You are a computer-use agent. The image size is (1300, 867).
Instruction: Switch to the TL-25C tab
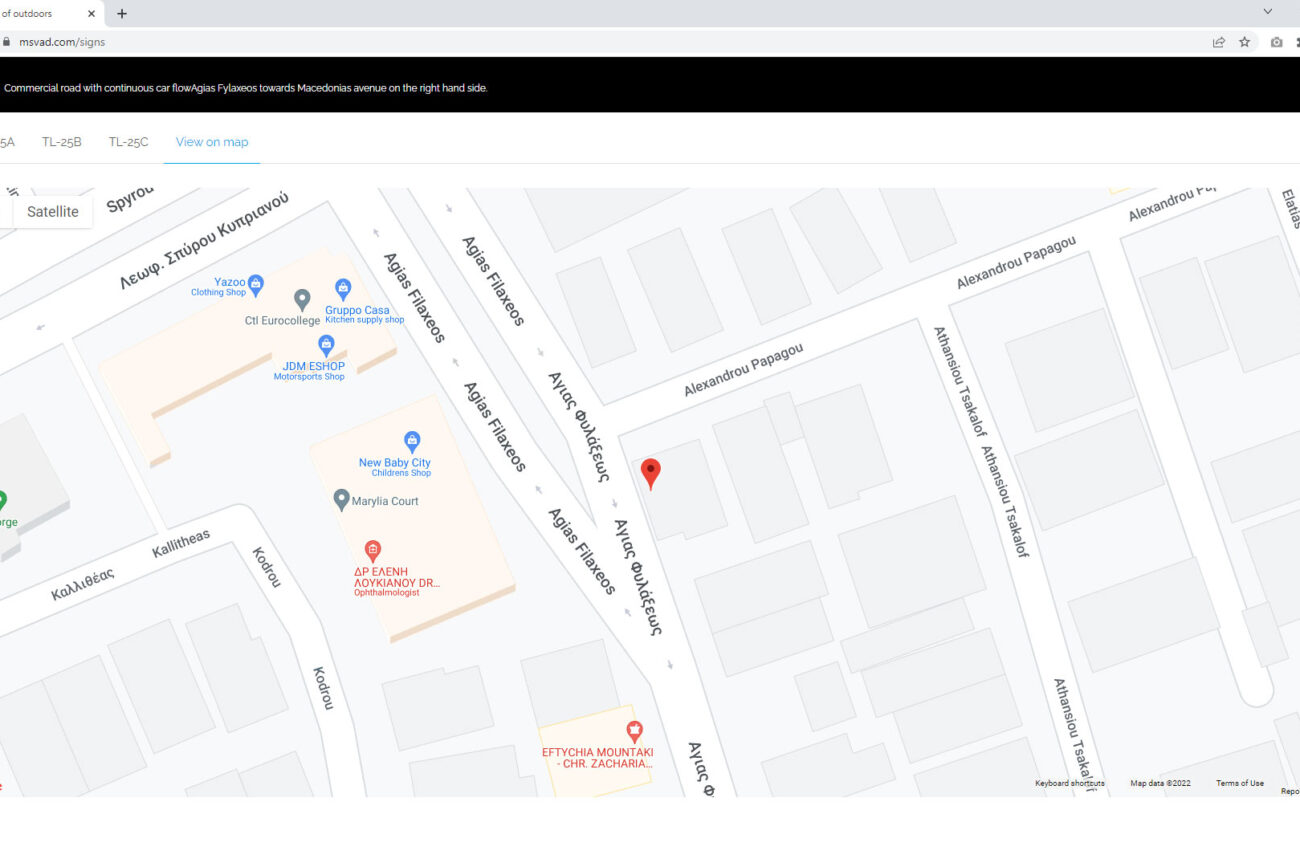click(128, 142)
